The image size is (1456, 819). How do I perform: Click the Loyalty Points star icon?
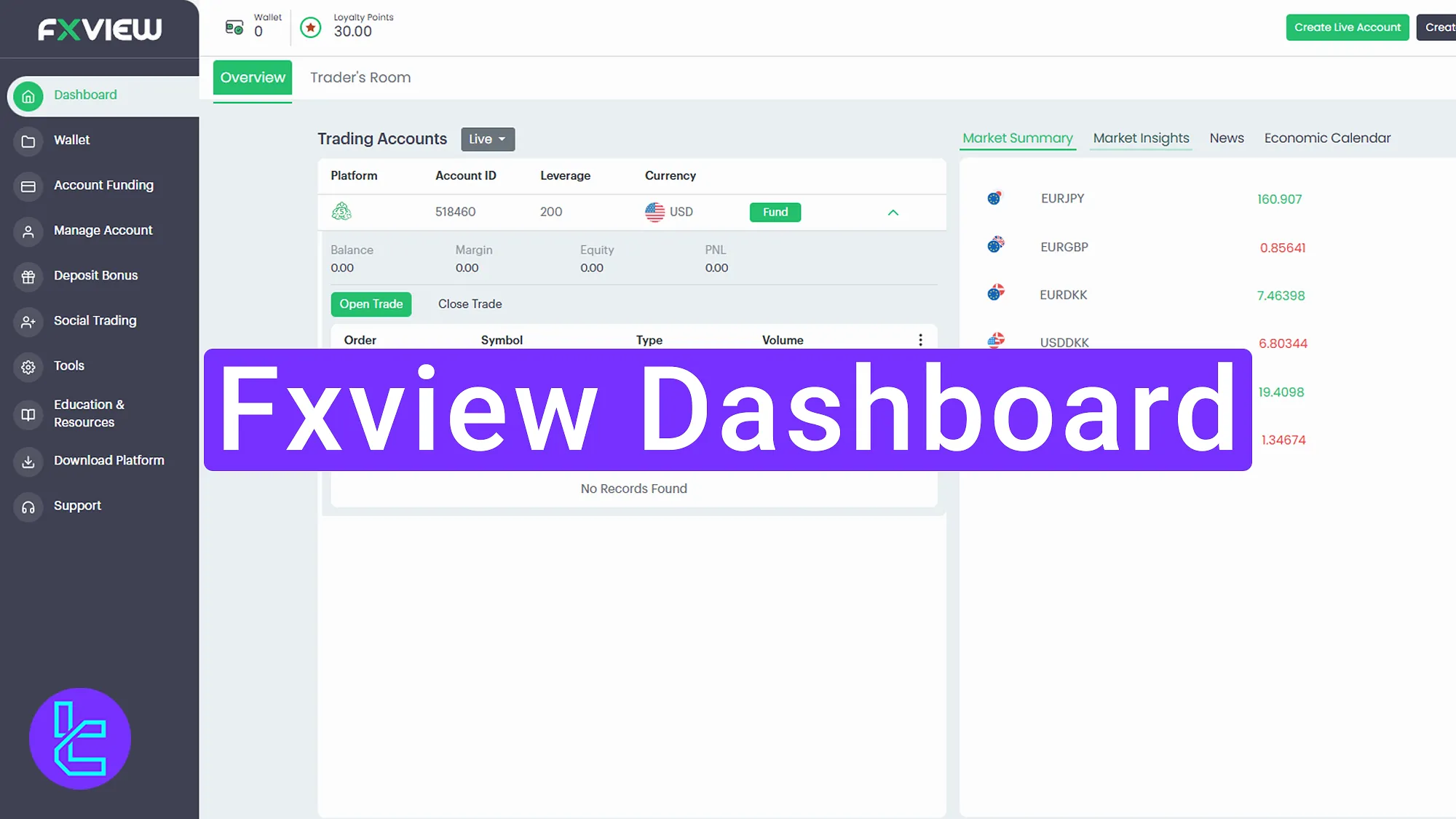pos(311,28)
